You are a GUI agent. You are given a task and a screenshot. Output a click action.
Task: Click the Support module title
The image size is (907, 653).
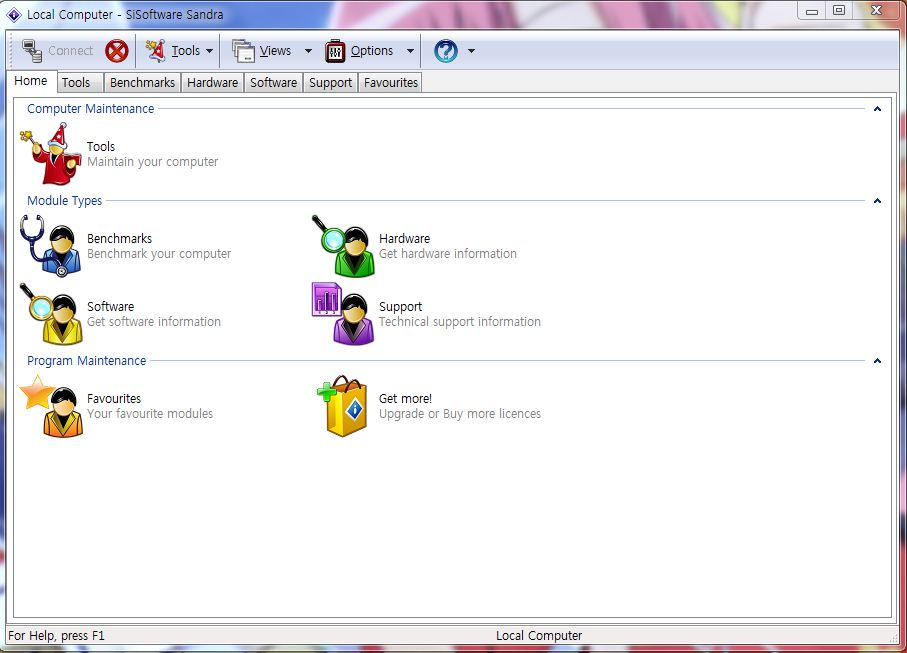pos(400,307)
